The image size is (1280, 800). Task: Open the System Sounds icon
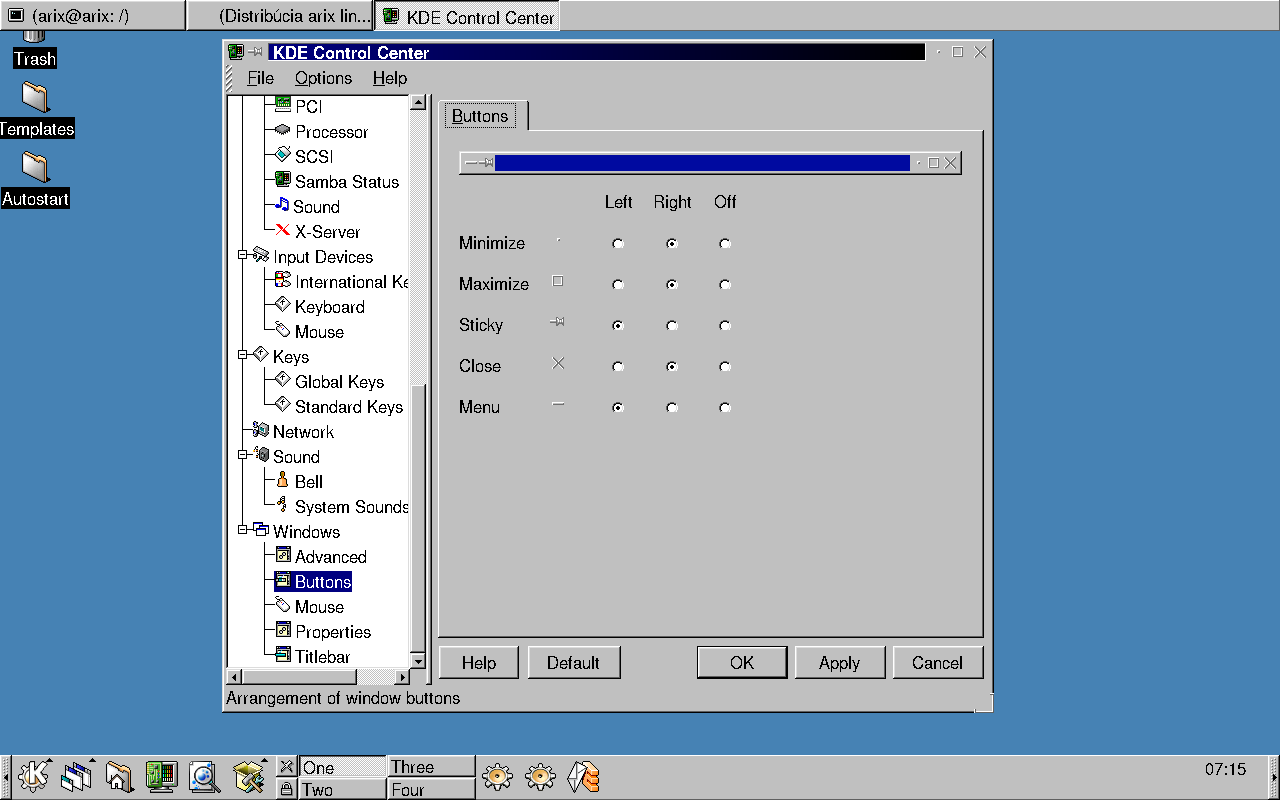pyautogui.click(x=283, y=505)
